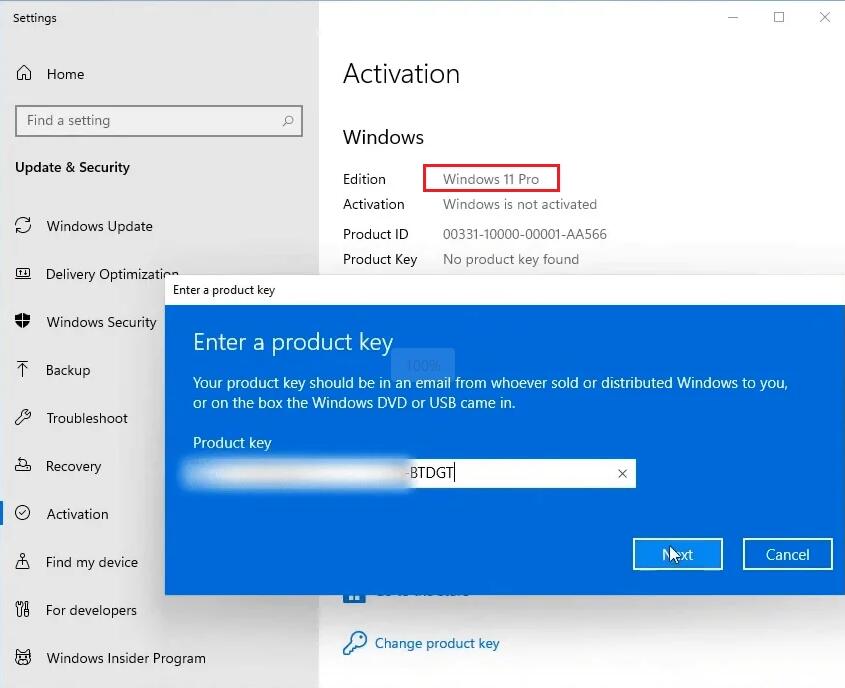
Task: Click the 'Enter a product key' dialog title bar
Action: 504,290
